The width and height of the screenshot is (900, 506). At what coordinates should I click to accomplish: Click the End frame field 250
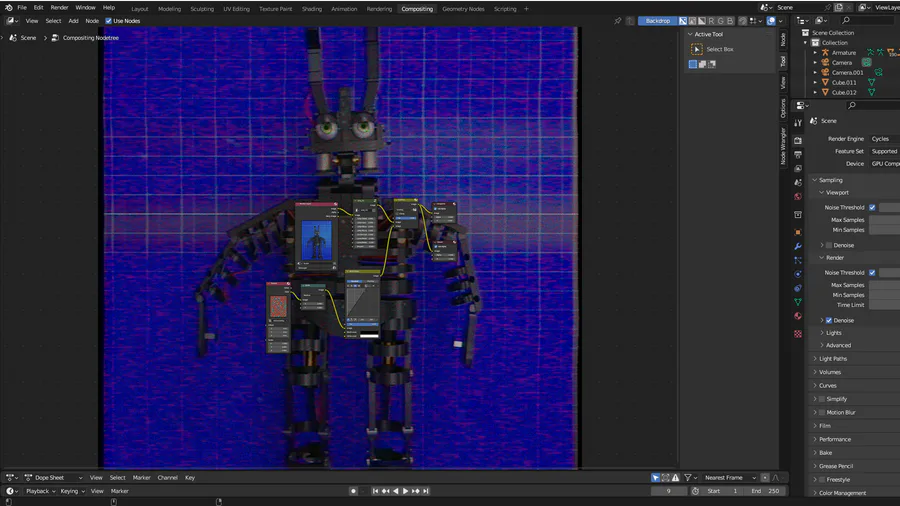pos(765,491)
